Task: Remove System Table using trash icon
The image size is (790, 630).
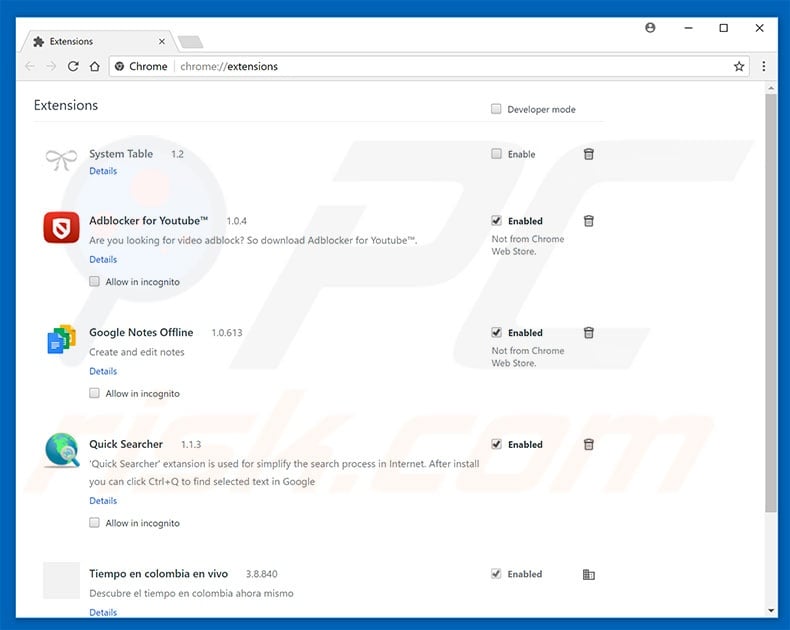Action: pos(589,154)
